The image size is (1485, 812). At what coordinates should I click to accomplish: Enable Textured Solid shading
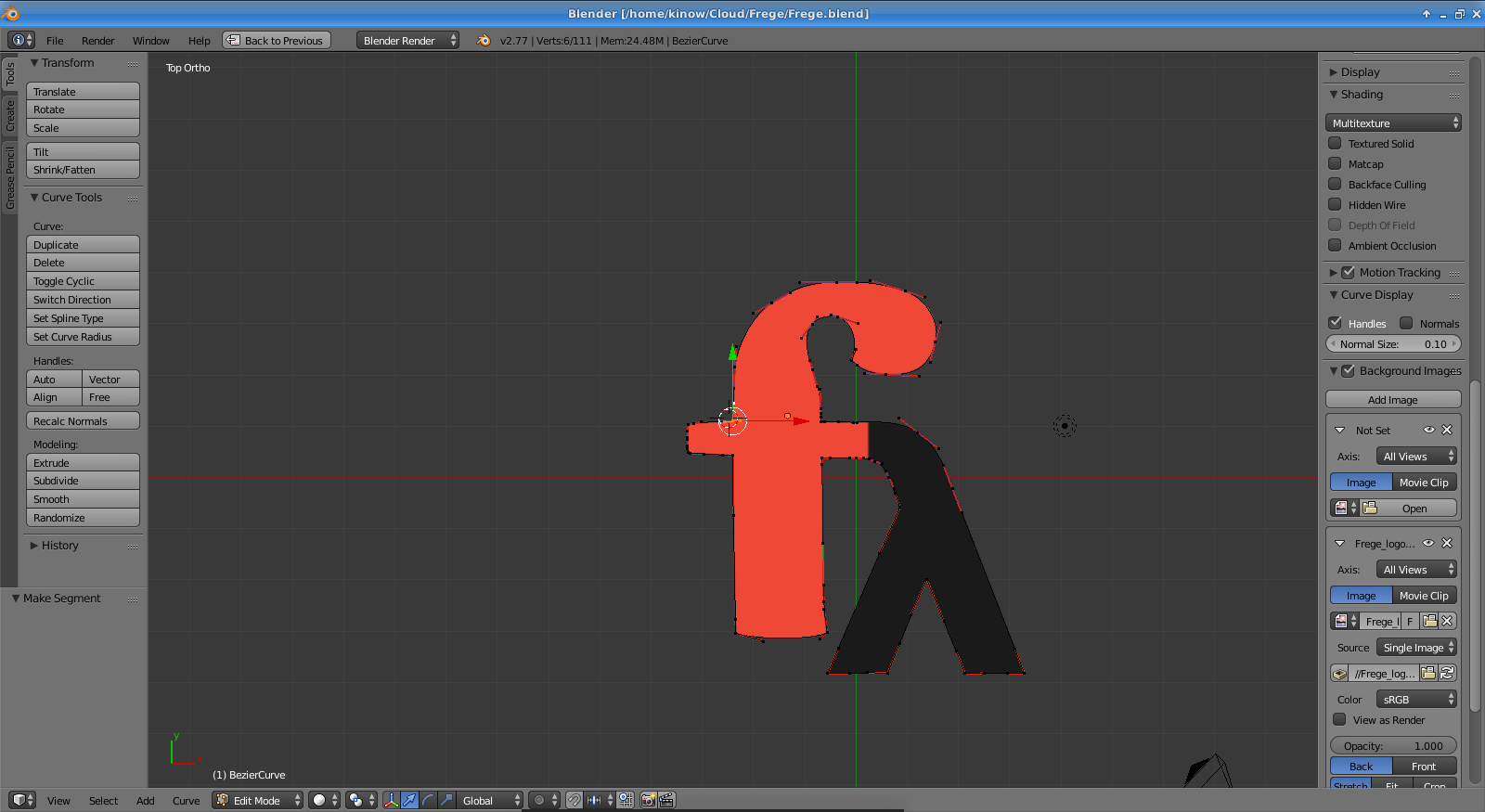1335,143
